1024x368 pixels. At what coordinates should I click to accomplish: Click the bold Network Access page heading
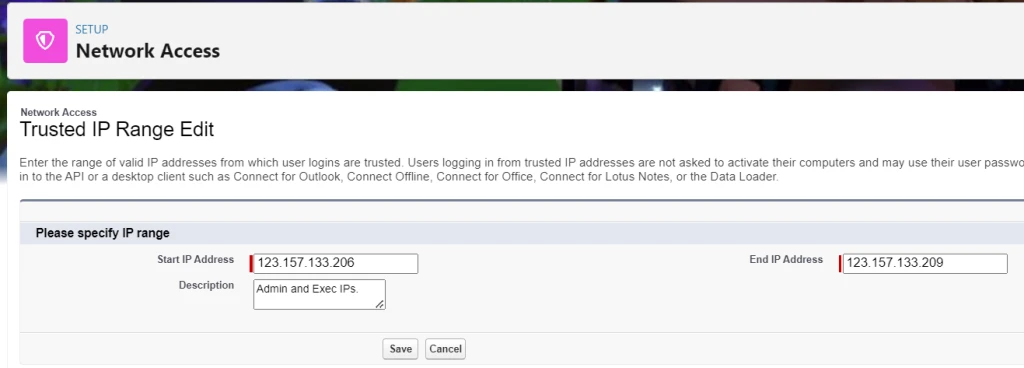point(148,51)
